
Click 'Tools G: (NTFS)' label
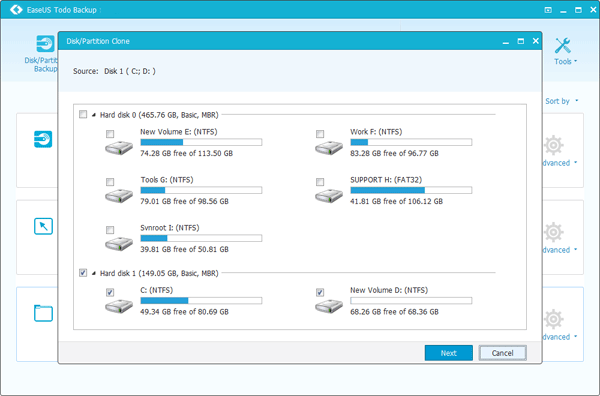(167, 180)
